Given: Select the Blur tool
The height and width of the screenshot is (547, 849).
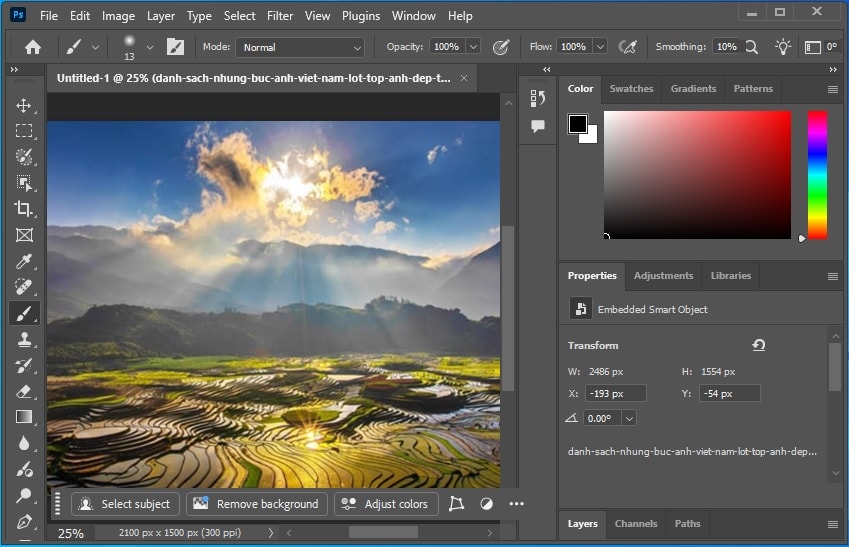Looking at the screenshot, I should 24,443.
